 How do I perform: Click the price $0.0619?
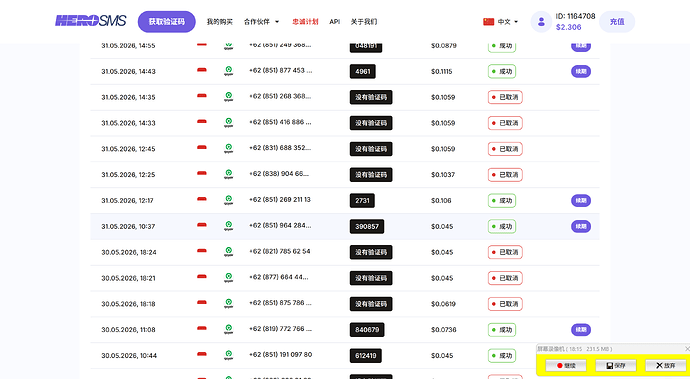coord(443,304)
